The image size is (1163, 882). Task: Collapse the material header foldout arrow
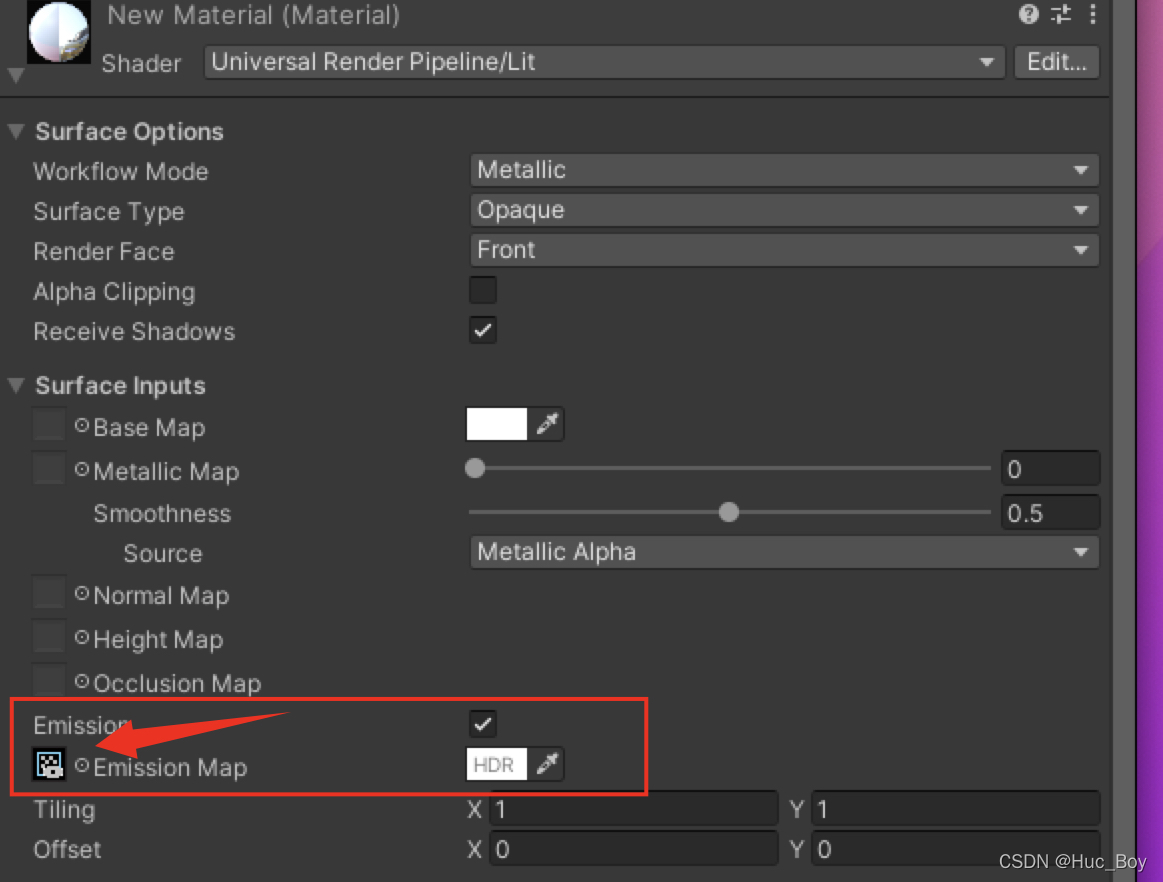[16, 75]
